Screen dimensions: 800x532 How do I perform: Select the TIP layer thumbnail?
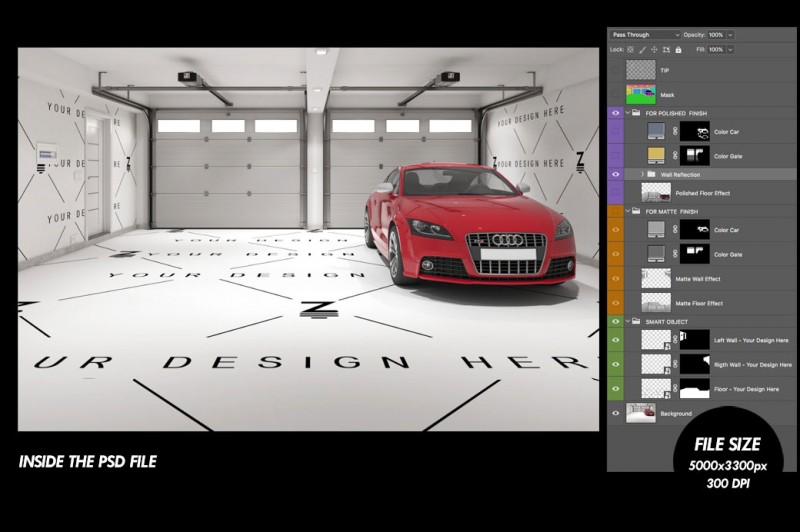(x=641, y=70)
